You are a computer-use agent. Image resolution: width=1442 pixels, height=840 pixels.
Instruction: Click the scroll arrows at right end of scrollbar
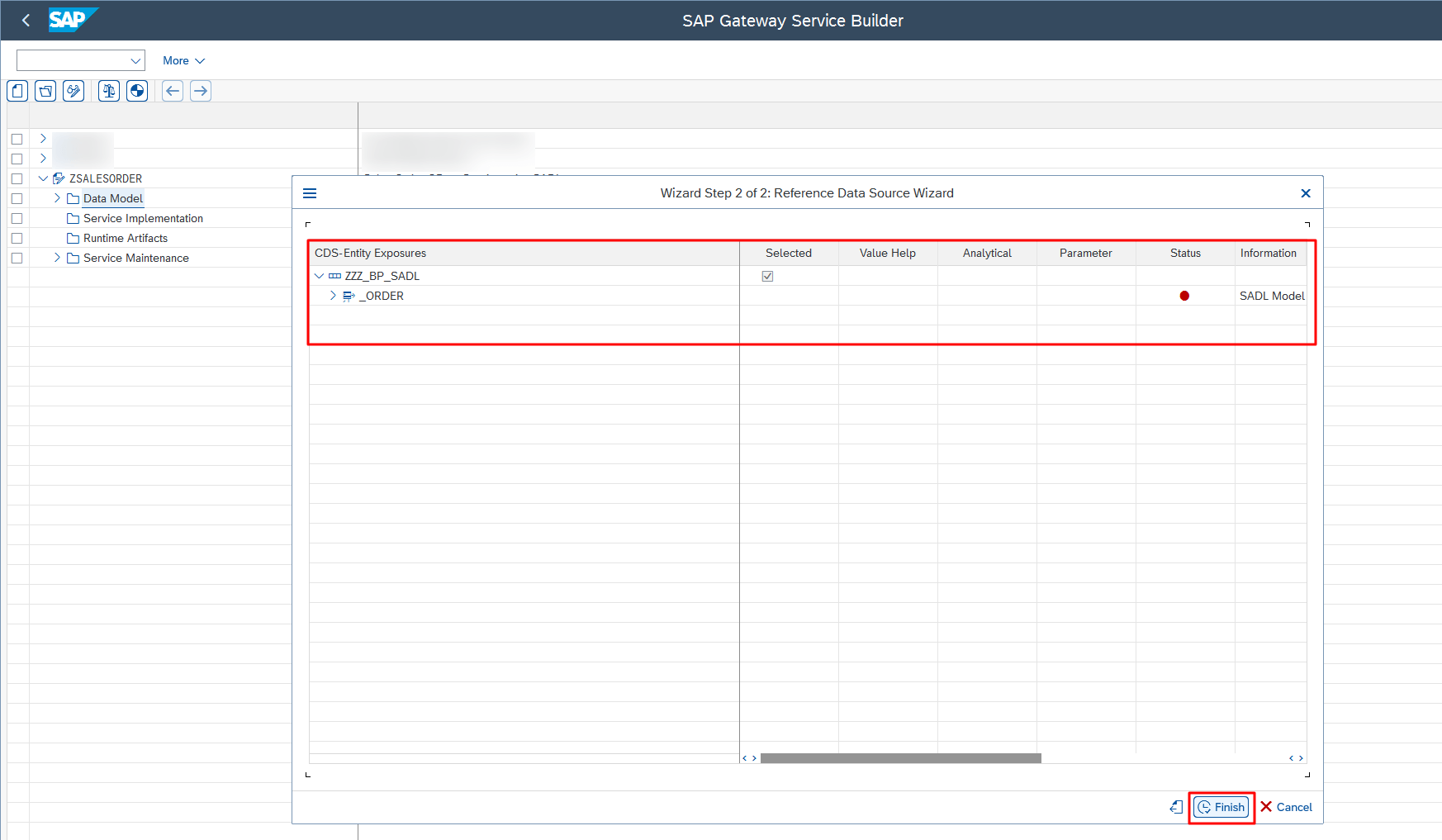pyautogui.click(x=1297, y=758)
